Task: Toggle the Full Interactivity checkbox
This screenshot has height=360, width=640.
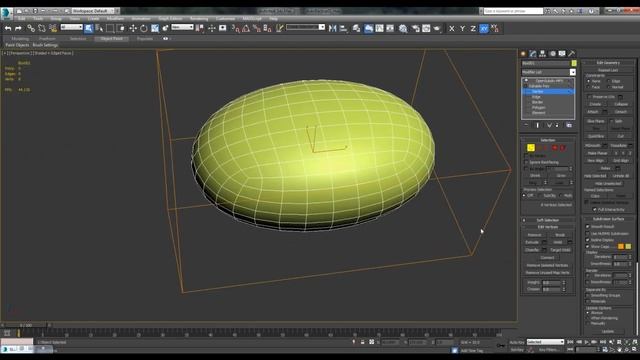Action: tap(595, 209)
